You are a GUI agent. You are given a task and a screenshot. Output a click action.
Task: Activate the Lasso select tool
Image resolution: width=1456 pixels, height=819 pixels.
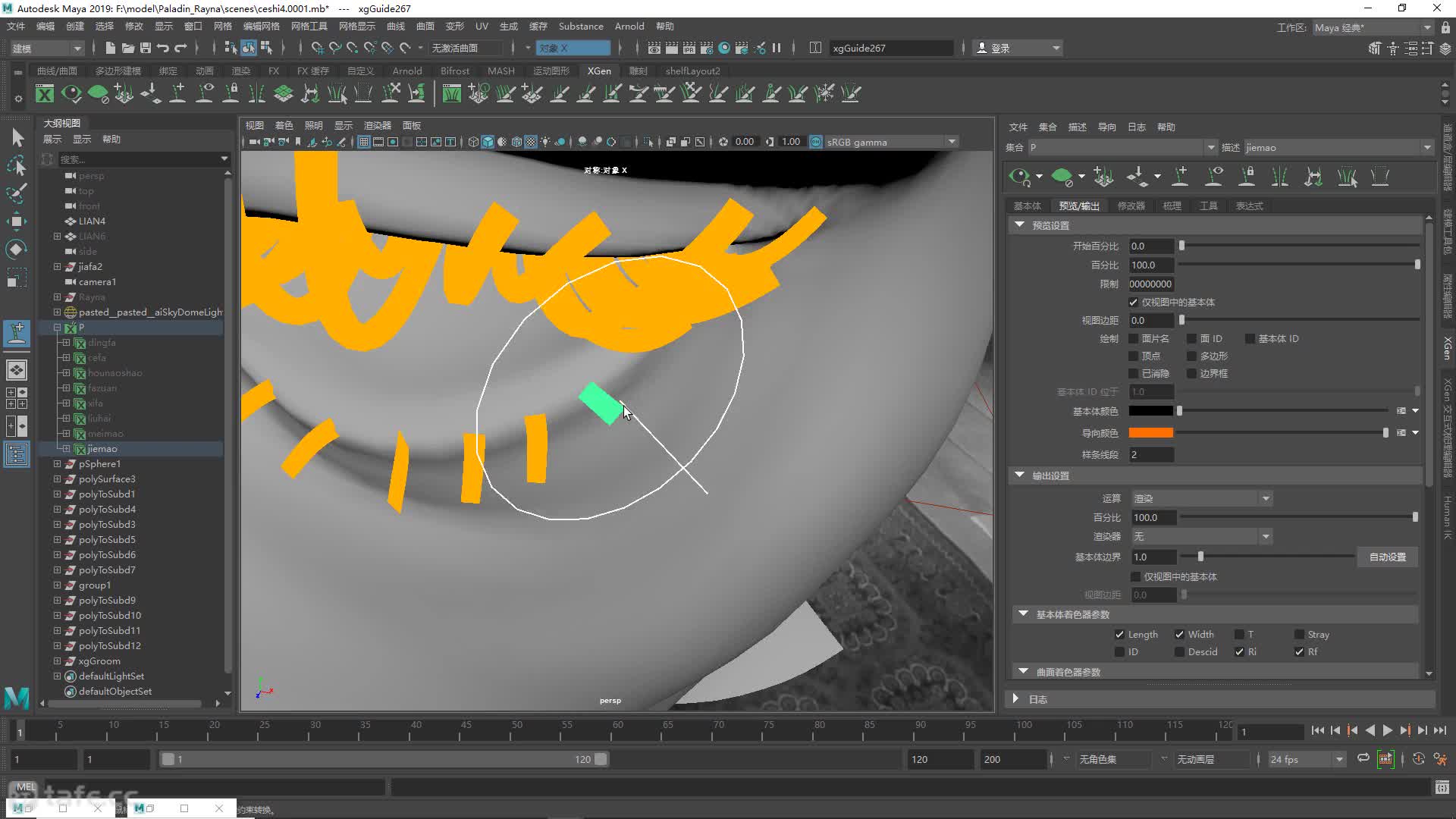(x=17, y=165)
